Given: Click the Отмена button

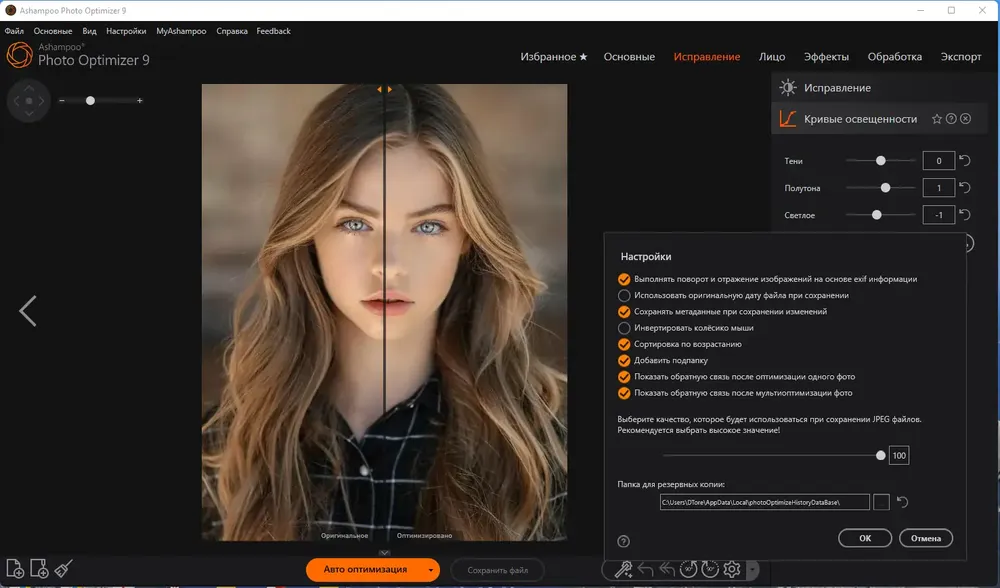Looking at the screenshot, I should [925, 538].
